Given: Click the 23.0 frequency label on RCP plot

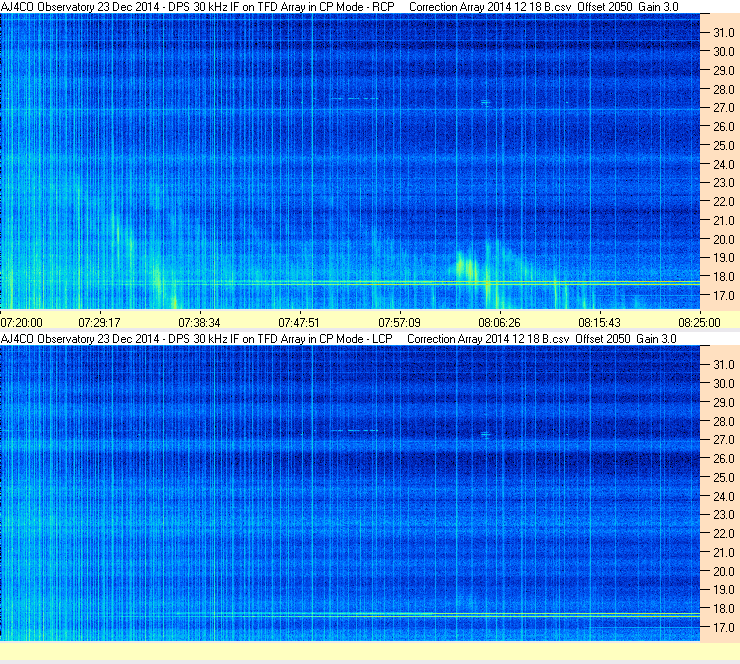Looking at the screenshot, I should pyautogui.click(x=723, y=183).
